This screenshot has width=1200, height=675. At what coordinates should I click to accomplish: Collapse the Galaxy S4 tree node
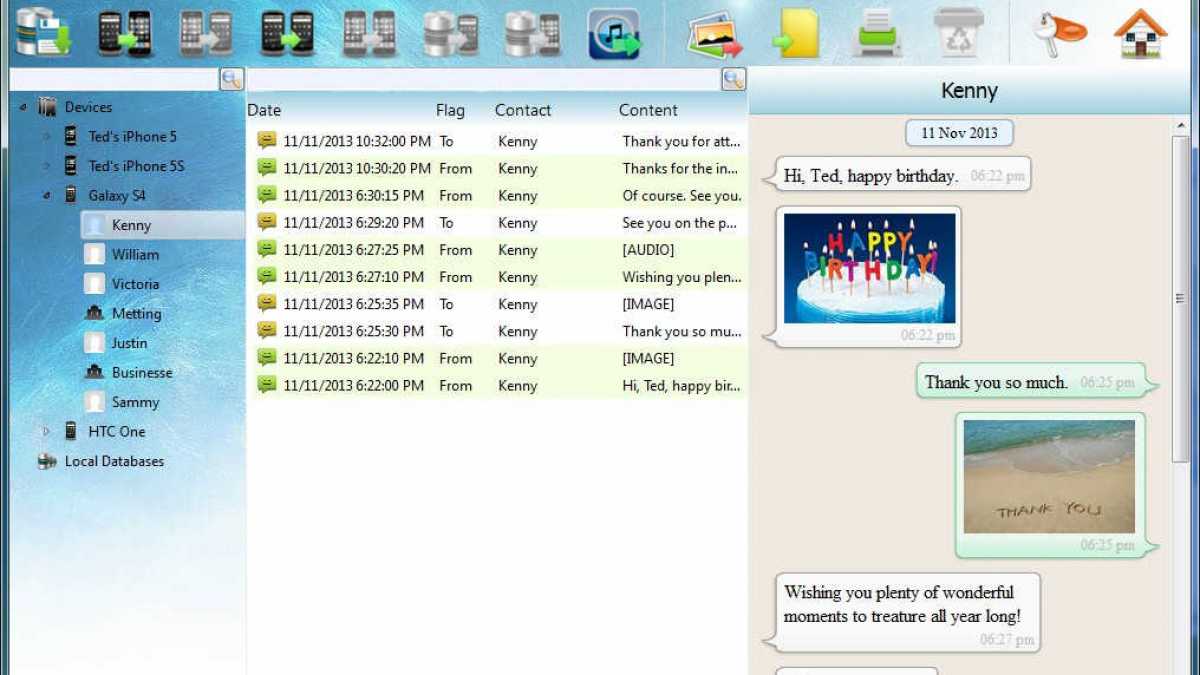45,196
